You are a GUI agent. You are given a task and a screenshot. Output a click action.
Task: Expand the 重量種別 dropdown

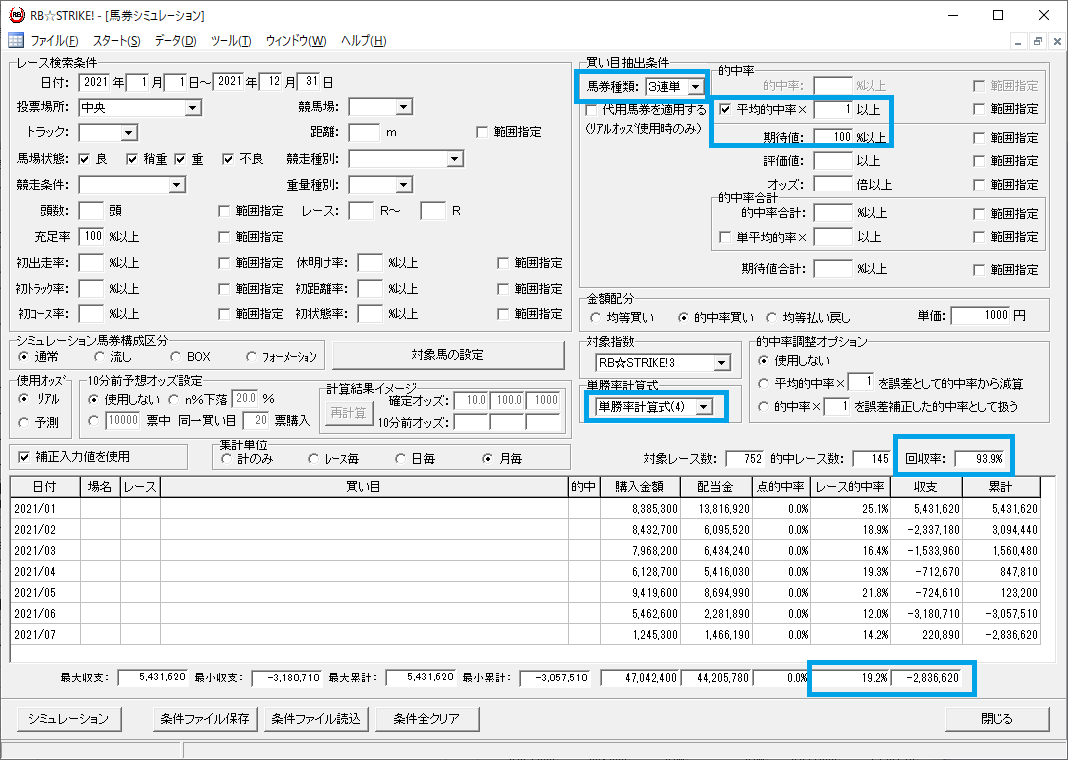coord(404,185)
